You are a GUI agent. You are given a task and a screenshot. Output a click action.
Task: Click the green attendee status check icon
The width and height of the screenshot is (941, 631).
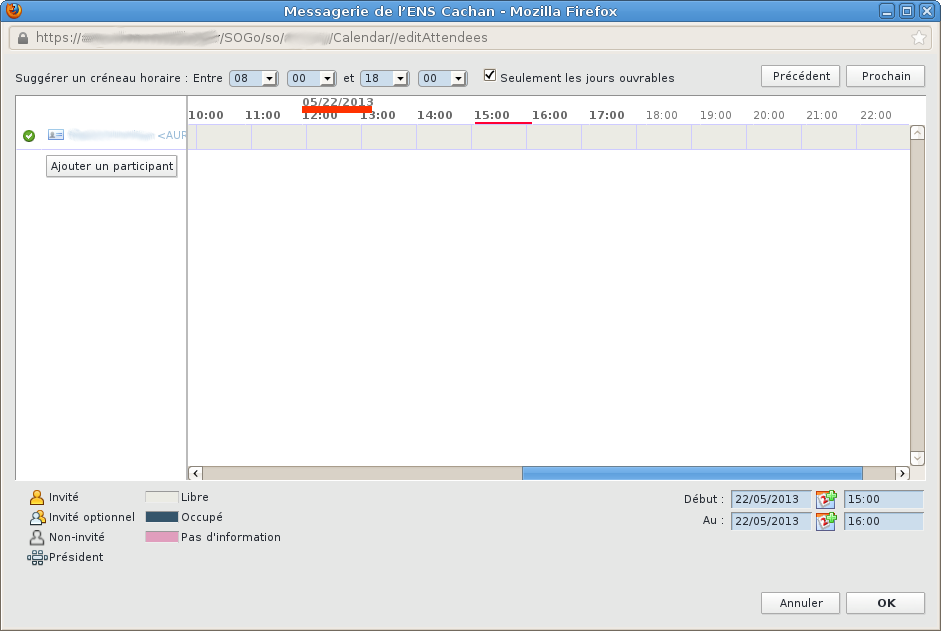pyautogui.click(x=29, y=135)
